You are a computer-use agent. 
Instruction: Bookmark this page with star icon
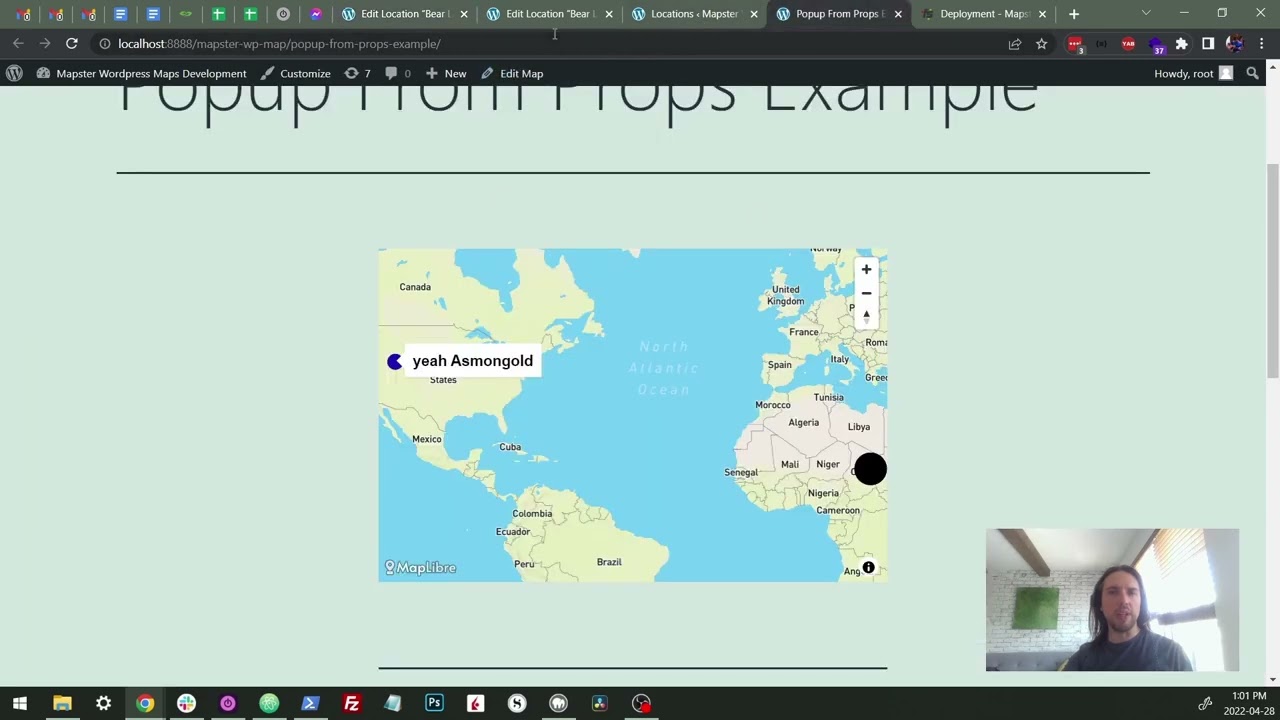pos(1041,44)
